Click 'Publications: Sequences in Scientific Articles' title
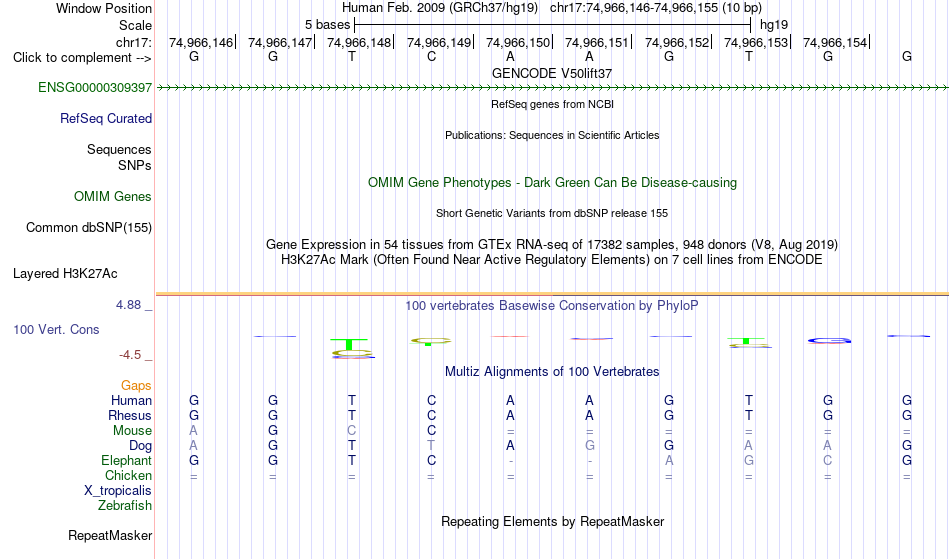The width and height of the screenshot is (950, 559). tap(552, 135)
